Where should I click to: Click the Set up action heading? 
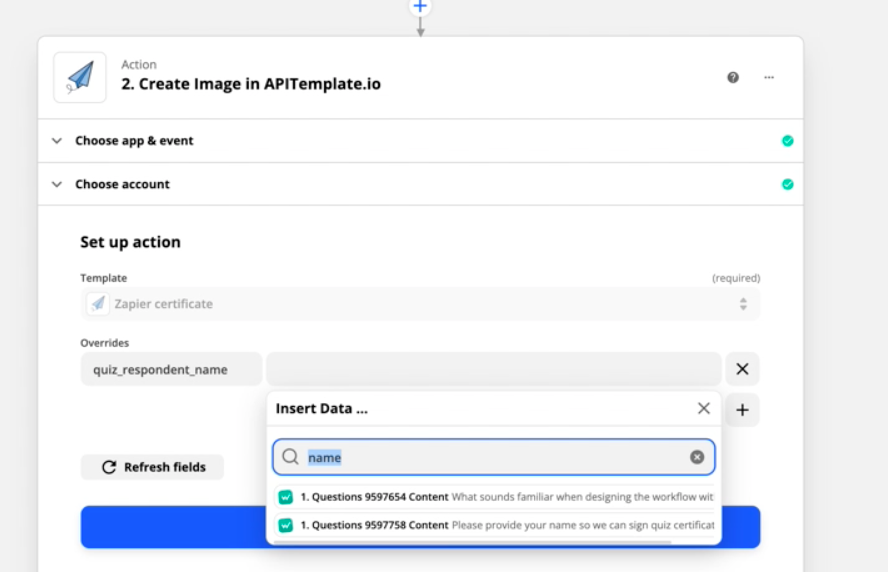click(x=130, y=242)
